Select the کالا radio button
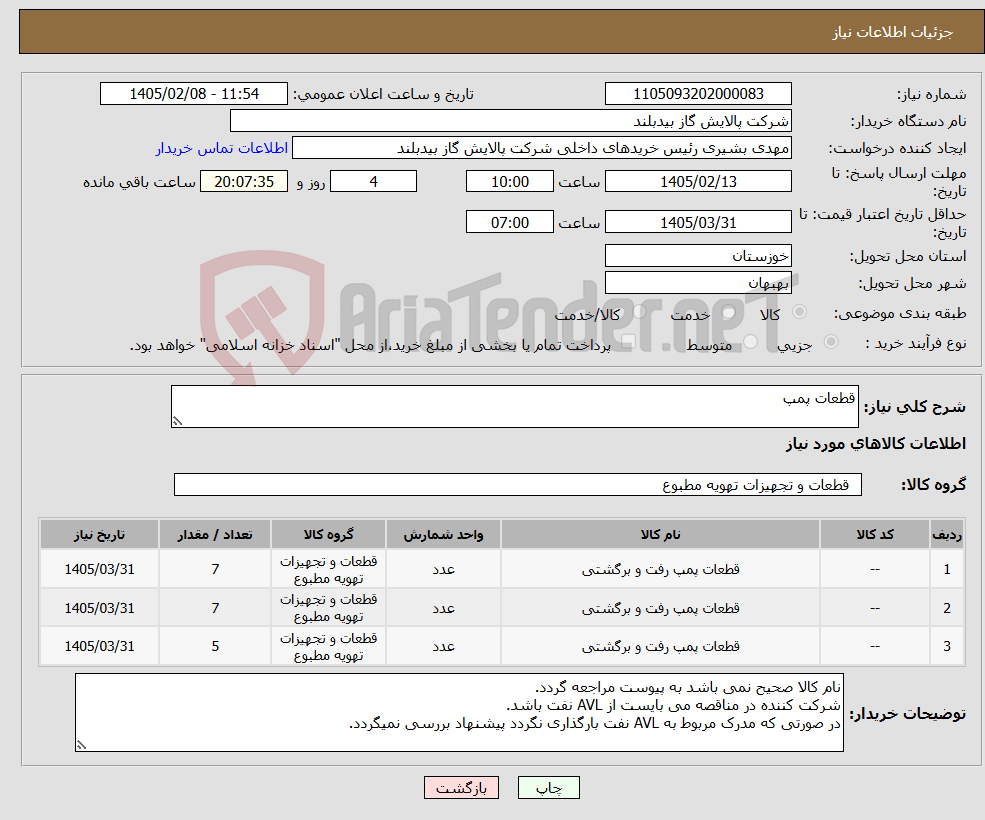The image size is (985, 820). pyautogui.click(x=800, y=312)
